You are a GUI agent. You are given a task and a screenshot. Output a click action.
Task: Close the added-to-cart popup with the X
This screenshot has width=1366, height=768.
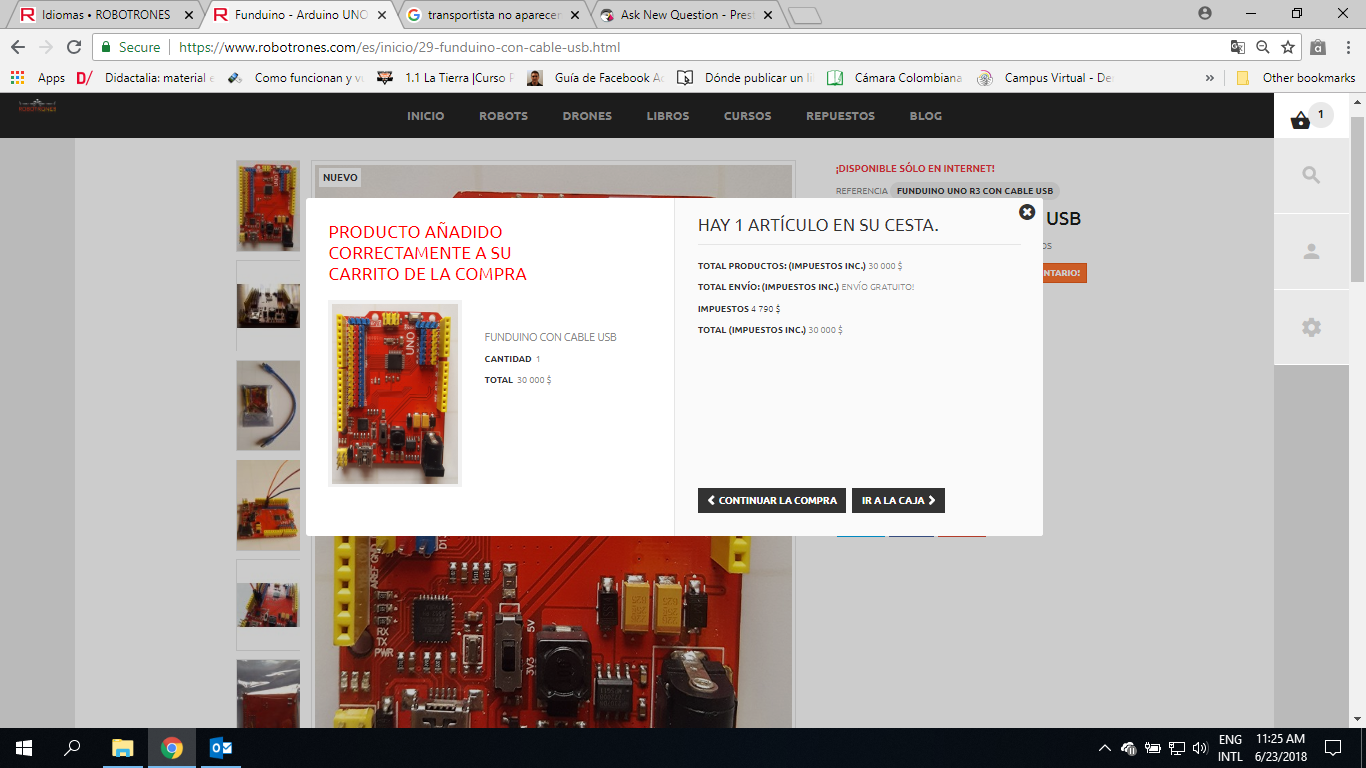point(1026,212)
